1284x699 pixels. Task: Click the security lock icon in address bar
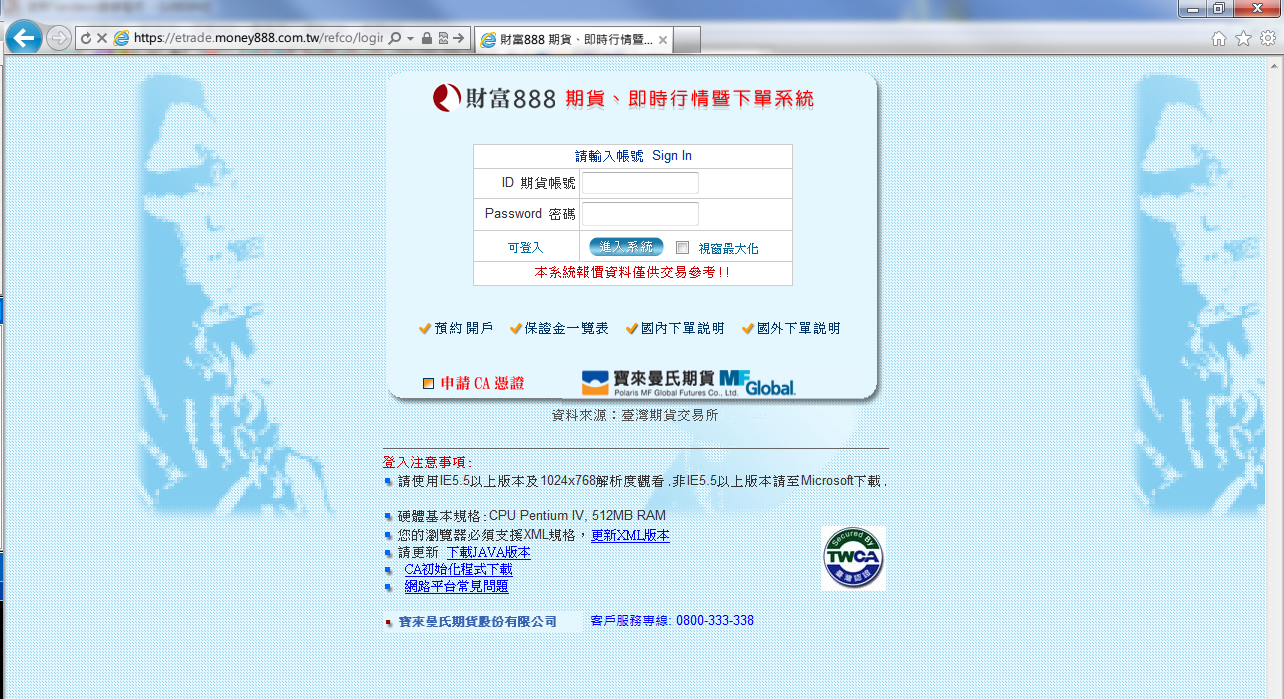tap(427, 38)
